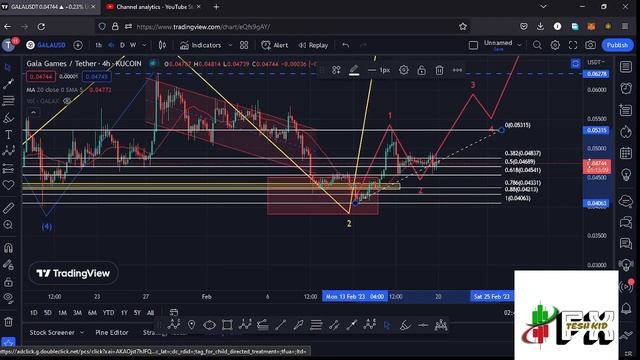The width and height of the screenshot is (640, 360).
Task: Collapse the indicator legend chevron
Action: click(x=33, y=112)
